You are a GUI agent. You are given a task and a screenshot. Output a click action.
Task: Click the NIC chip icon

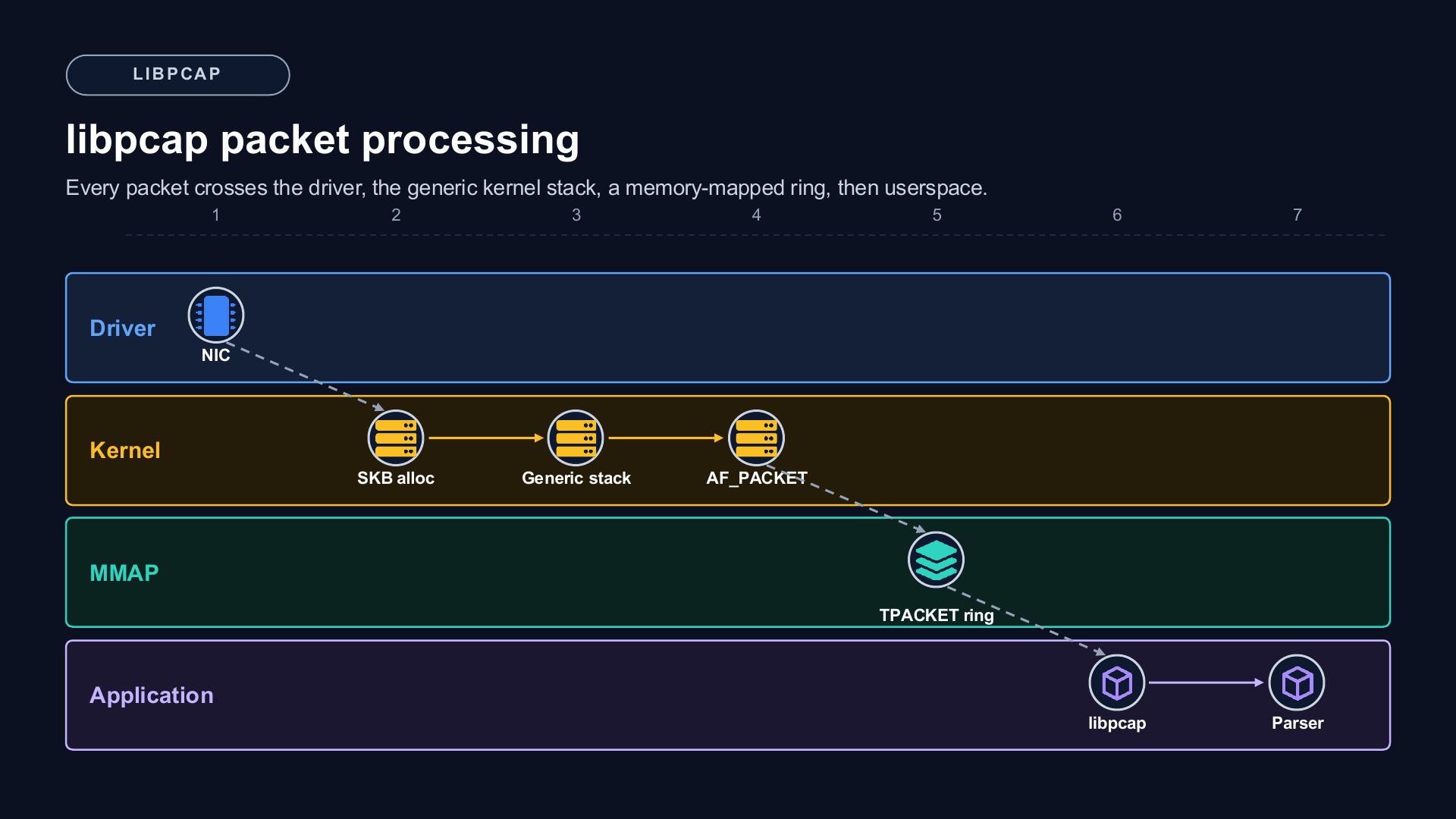[x=216, y=315]
